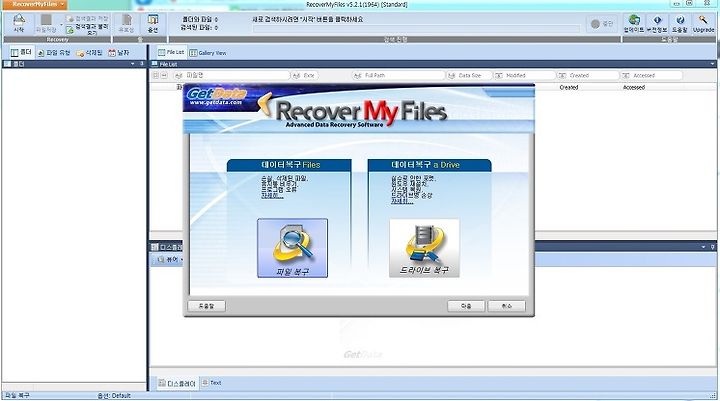Select the 드라이브 복구 (drive recovery) wizard icon

tap(424, 248)
